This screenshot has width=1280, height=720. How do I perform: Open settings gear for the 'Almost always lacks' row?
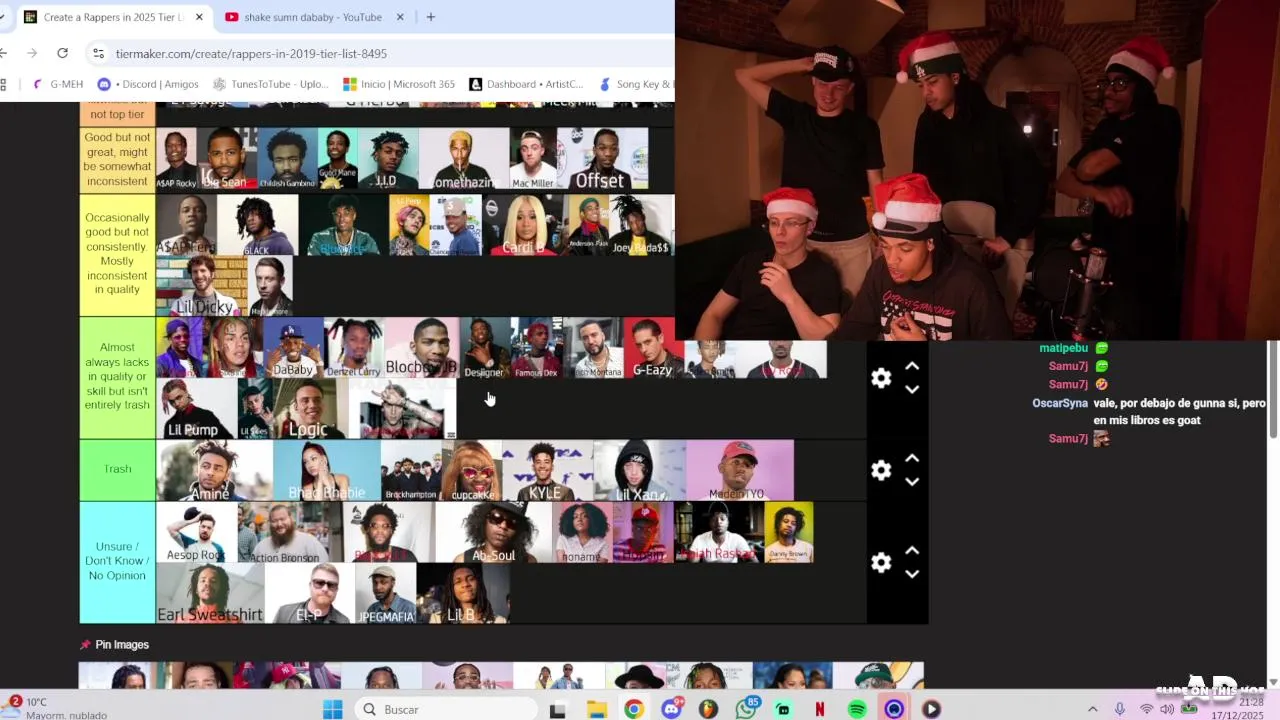pos(881,378)
